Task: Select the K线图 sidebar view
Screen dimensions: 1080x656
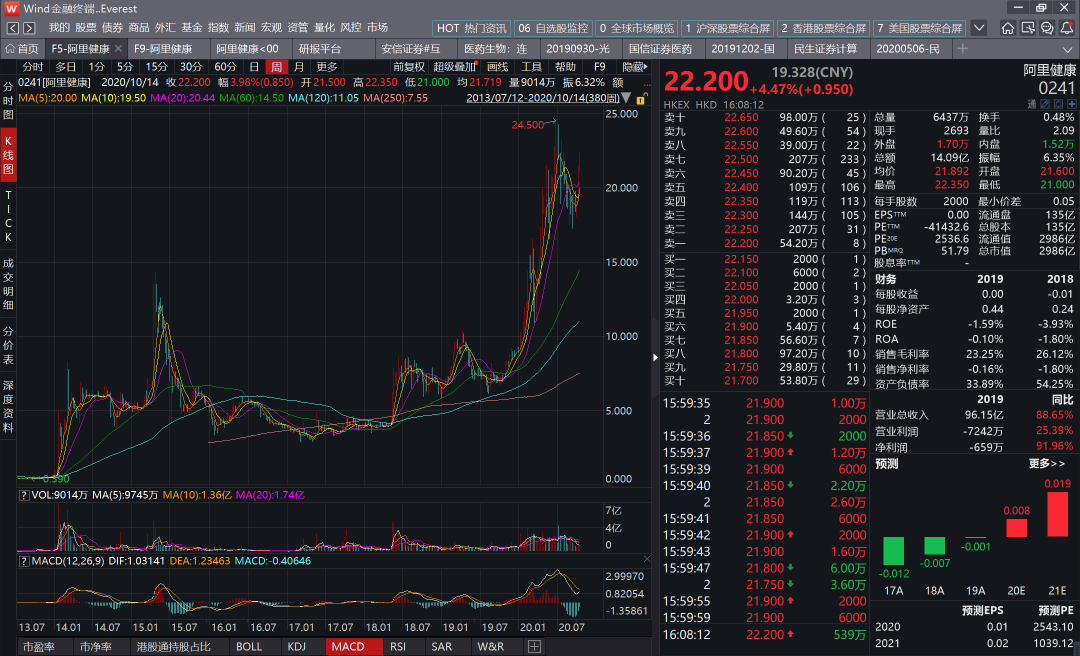Action: point(8,155)
